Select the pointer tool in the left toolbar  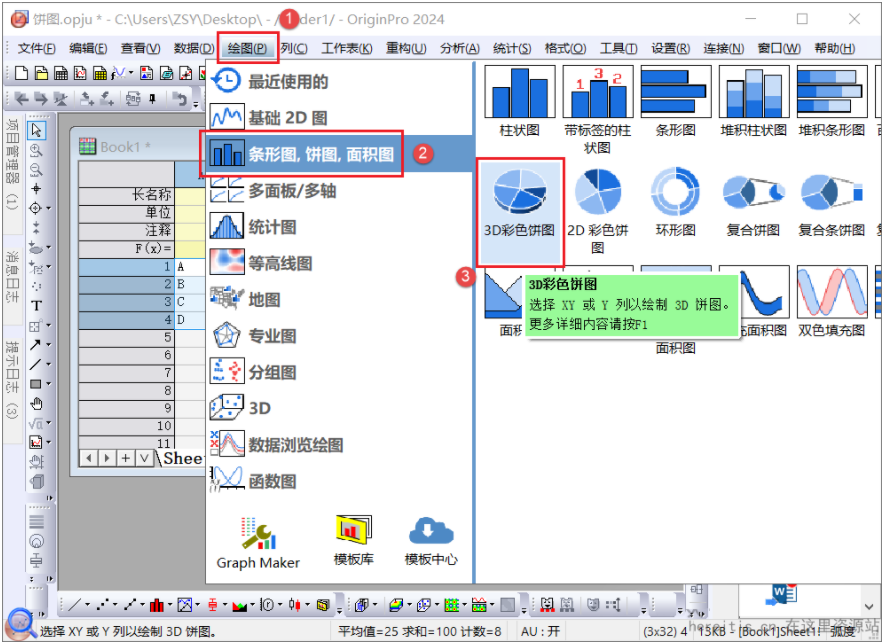click(37, 130)
